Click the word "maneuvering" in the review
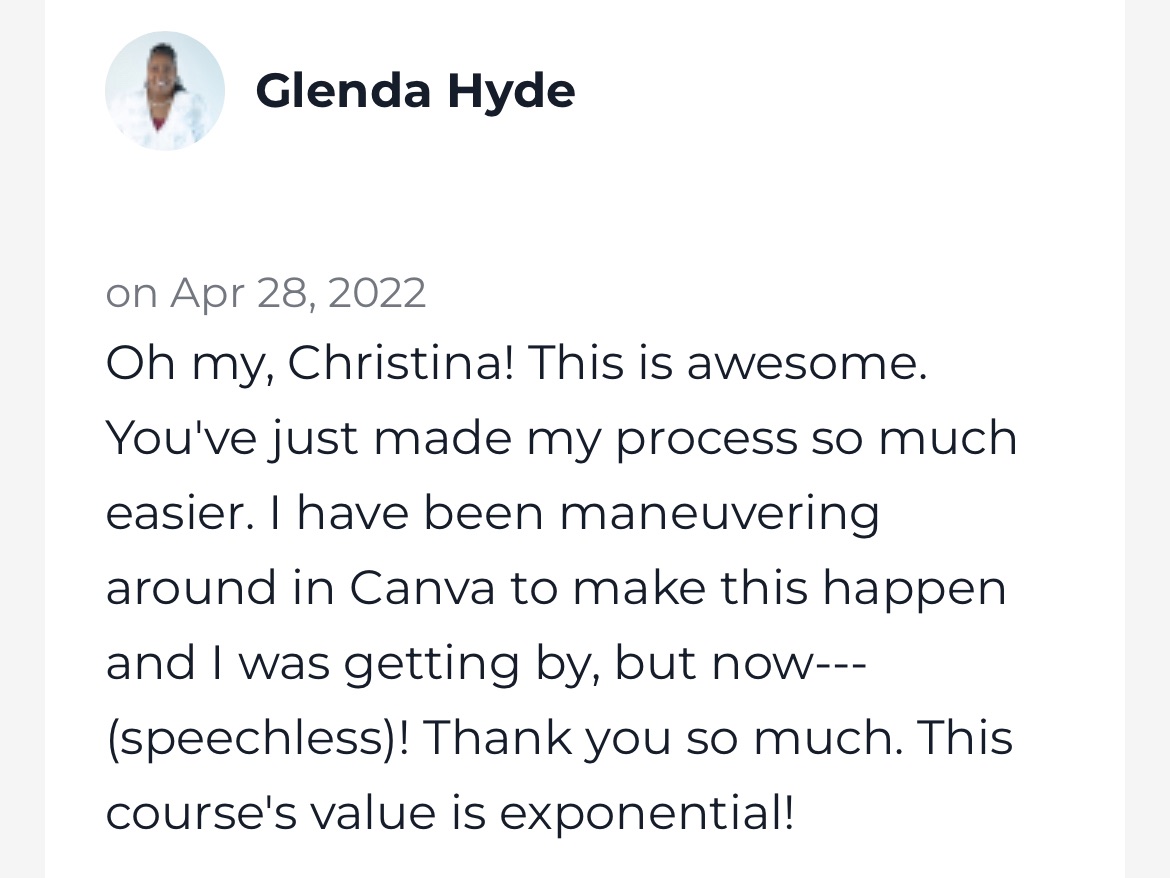Viewport: 1170px width, 878px height. tap(719, 514)
